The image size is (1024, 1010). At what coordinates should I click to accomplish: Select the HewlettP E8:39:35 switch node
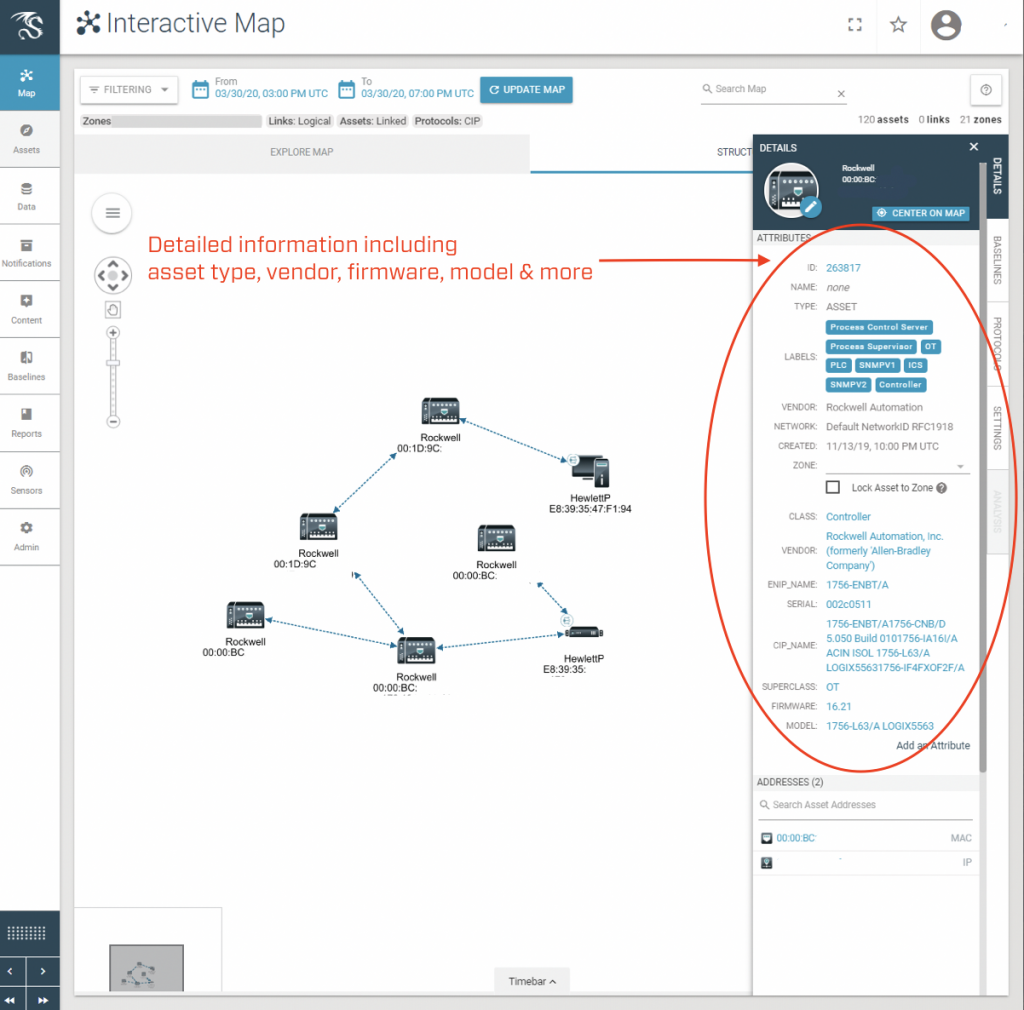point(584,632)
